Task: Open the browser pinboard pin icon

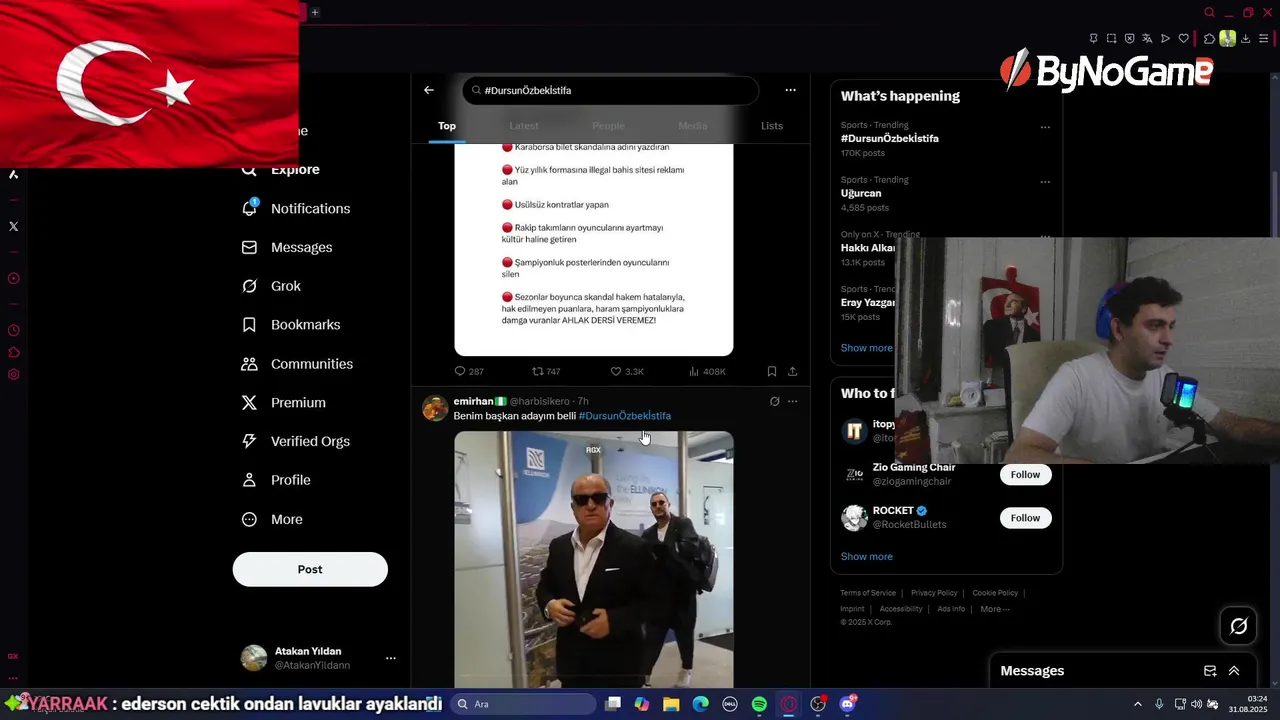Action: point(1093,39)
